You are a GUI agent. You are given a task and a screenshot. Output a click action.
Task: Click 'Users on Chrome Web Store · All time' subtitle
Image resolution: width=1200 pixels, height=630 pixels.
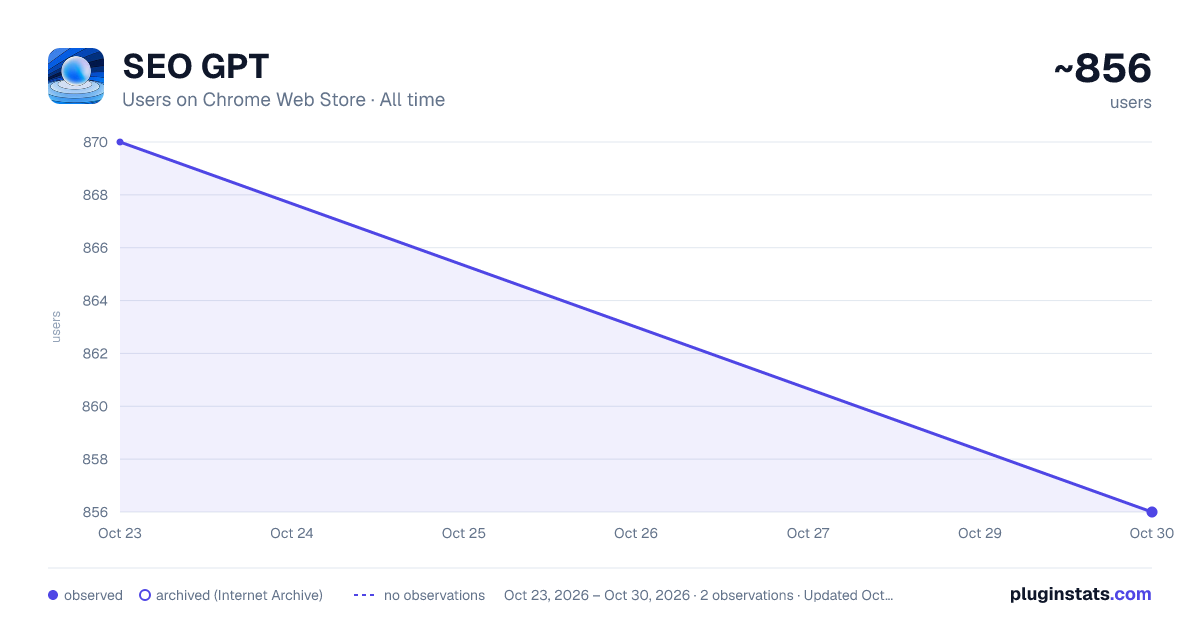tap(283, 100)
